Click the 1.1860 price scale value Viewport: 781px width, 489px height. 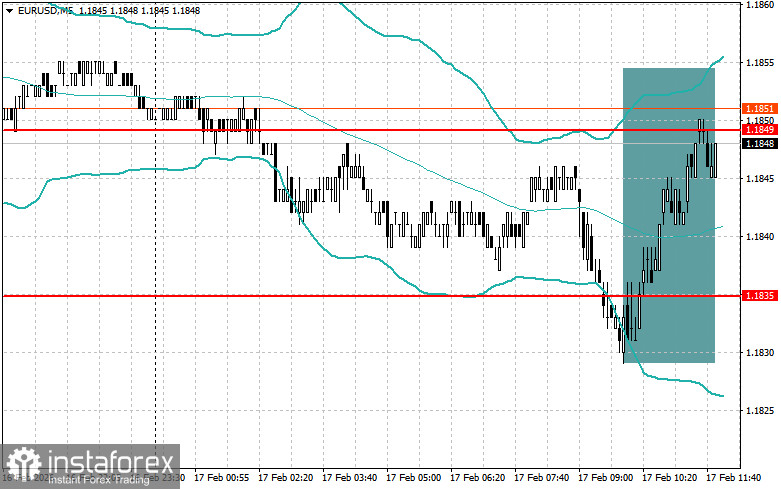tap(760, 4)
